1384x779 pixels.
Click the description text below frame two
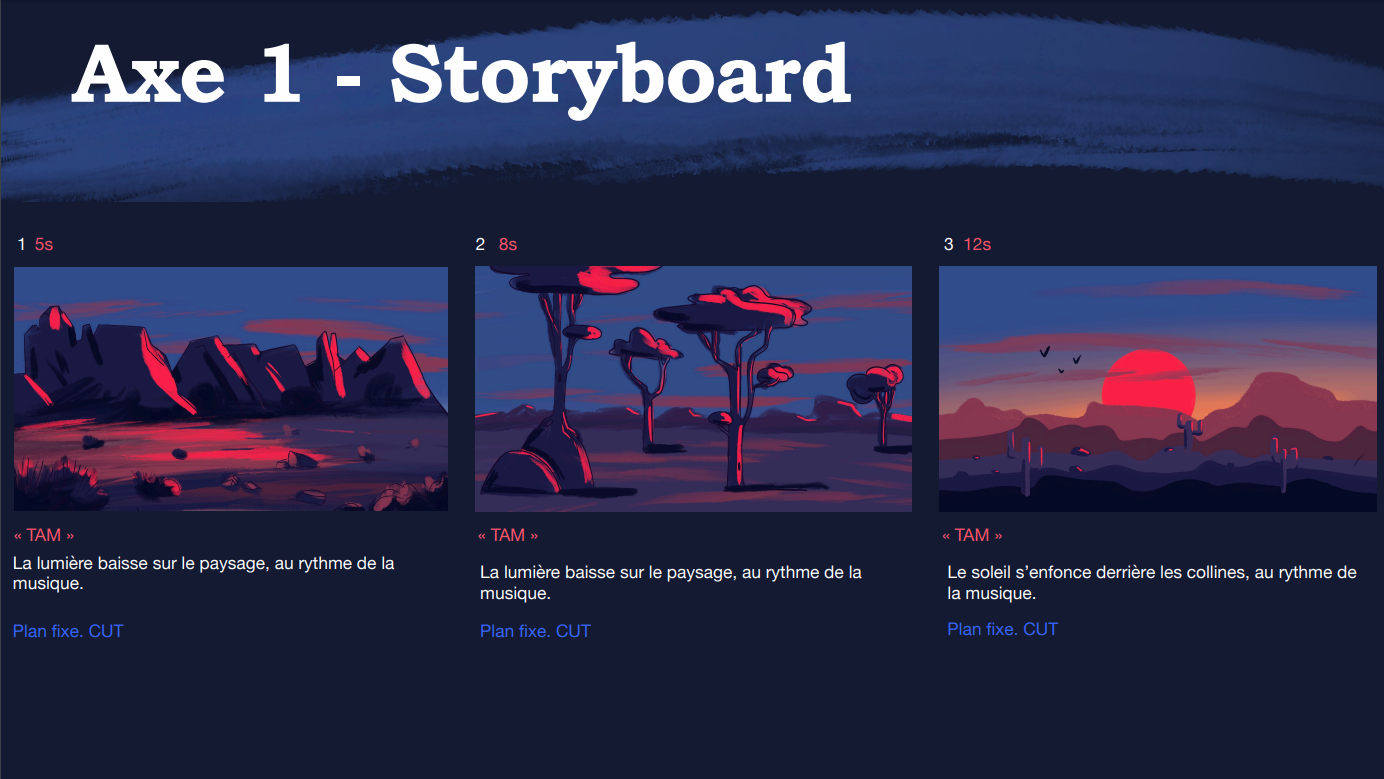(x=671, y=583)
